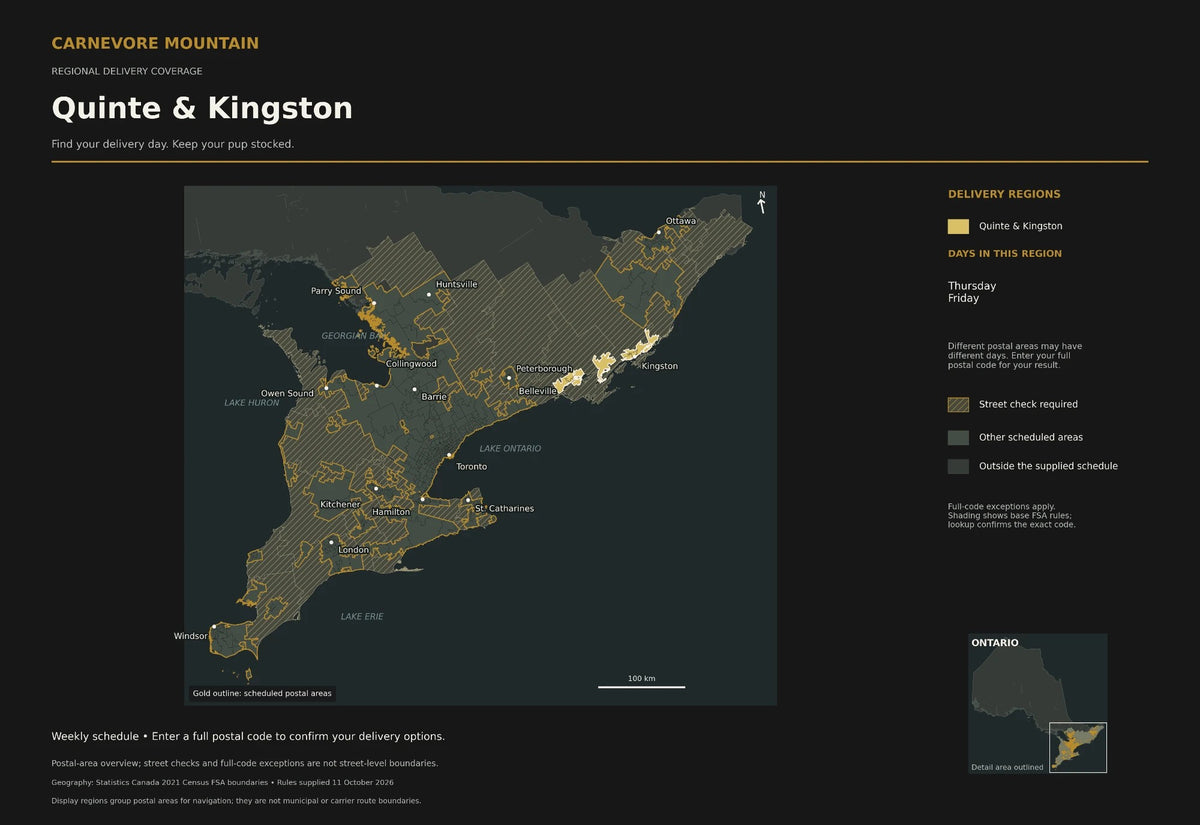Click the large Quinte & Kingston page heading
This screenshot has height=825, width=1200.
202,108
